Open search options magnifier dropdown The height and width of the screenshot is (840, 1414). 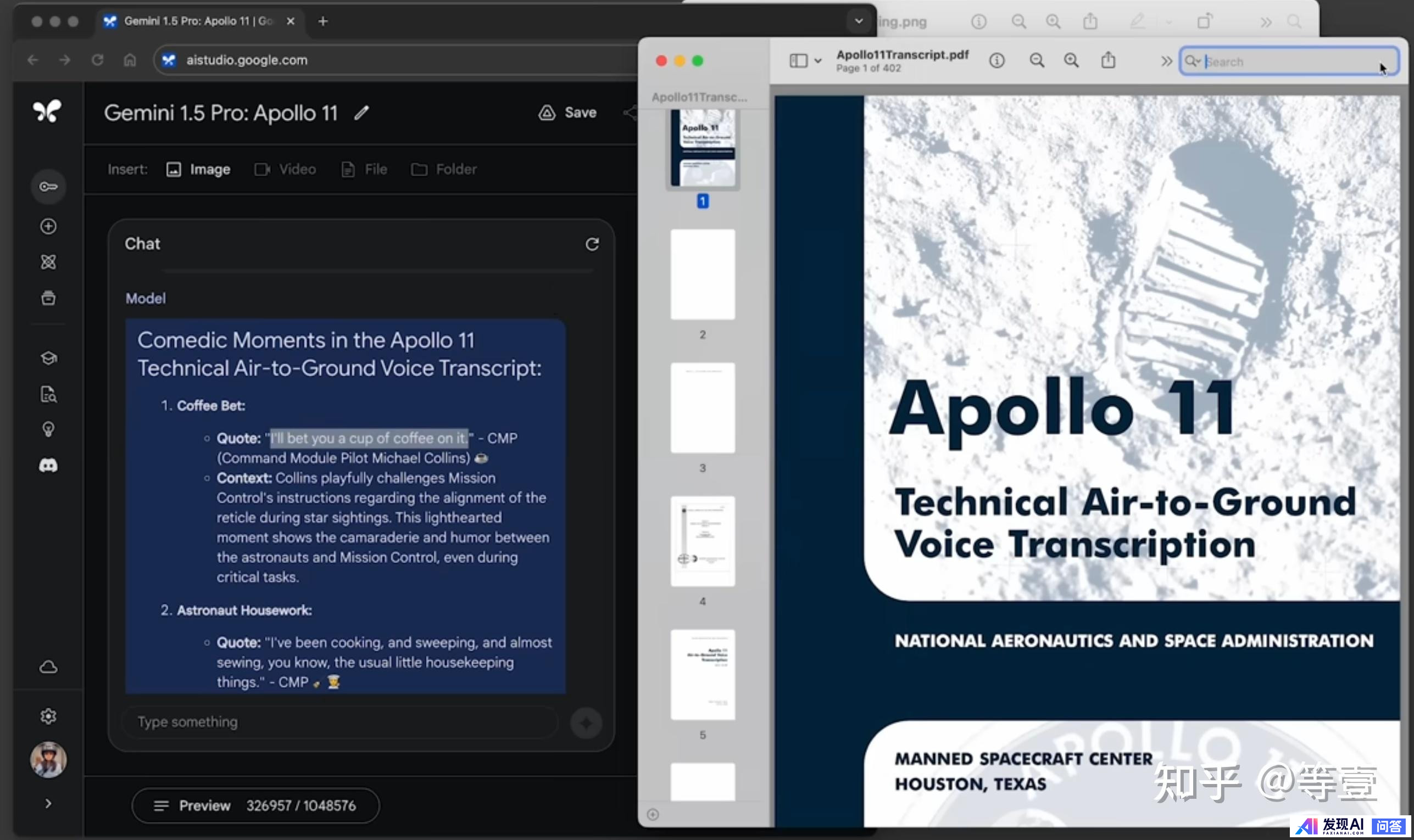pos(1193,61)
